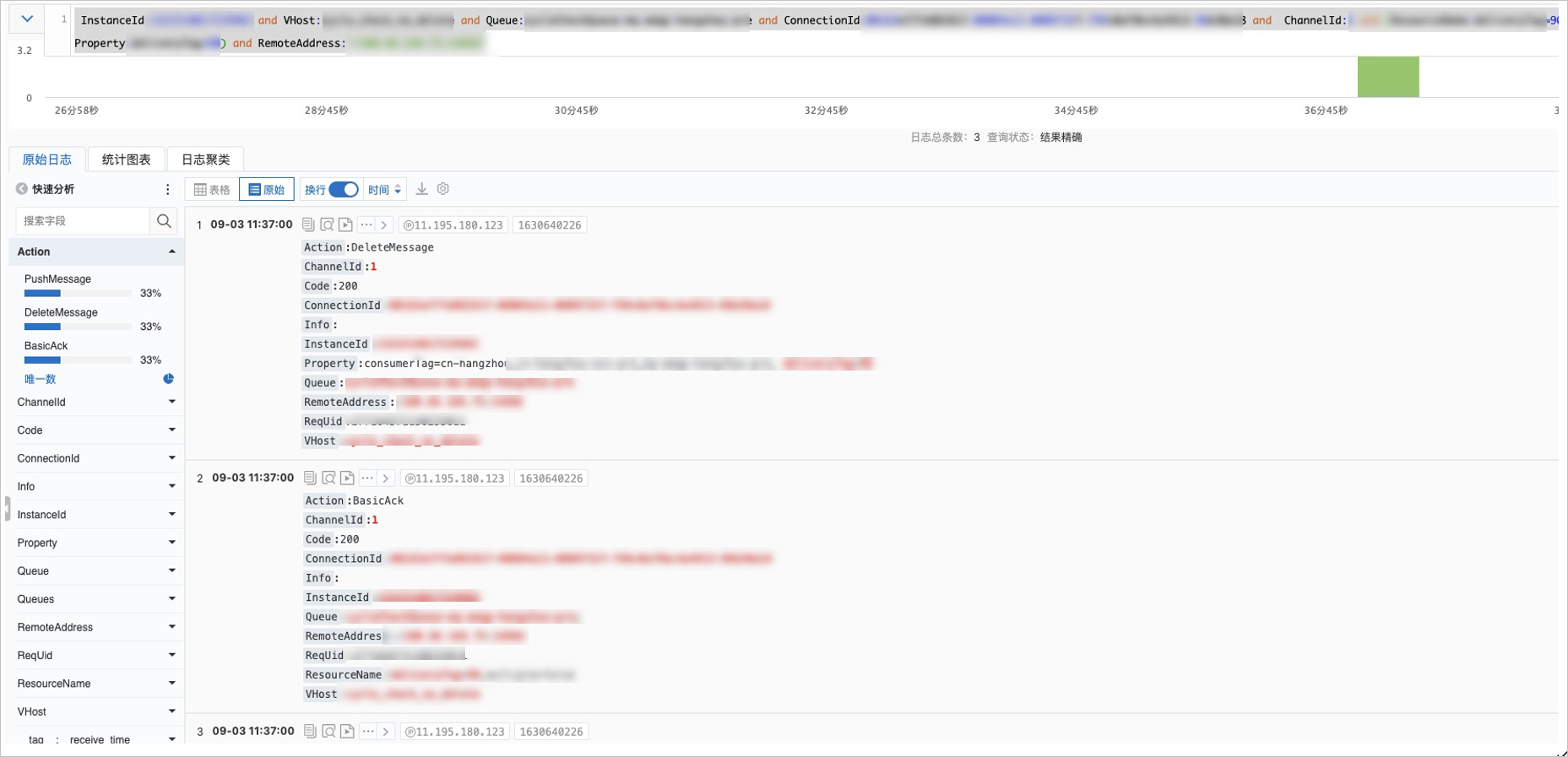Click the DeleteMessage percentage bar
1568x757 pixels.
[78, 327]
